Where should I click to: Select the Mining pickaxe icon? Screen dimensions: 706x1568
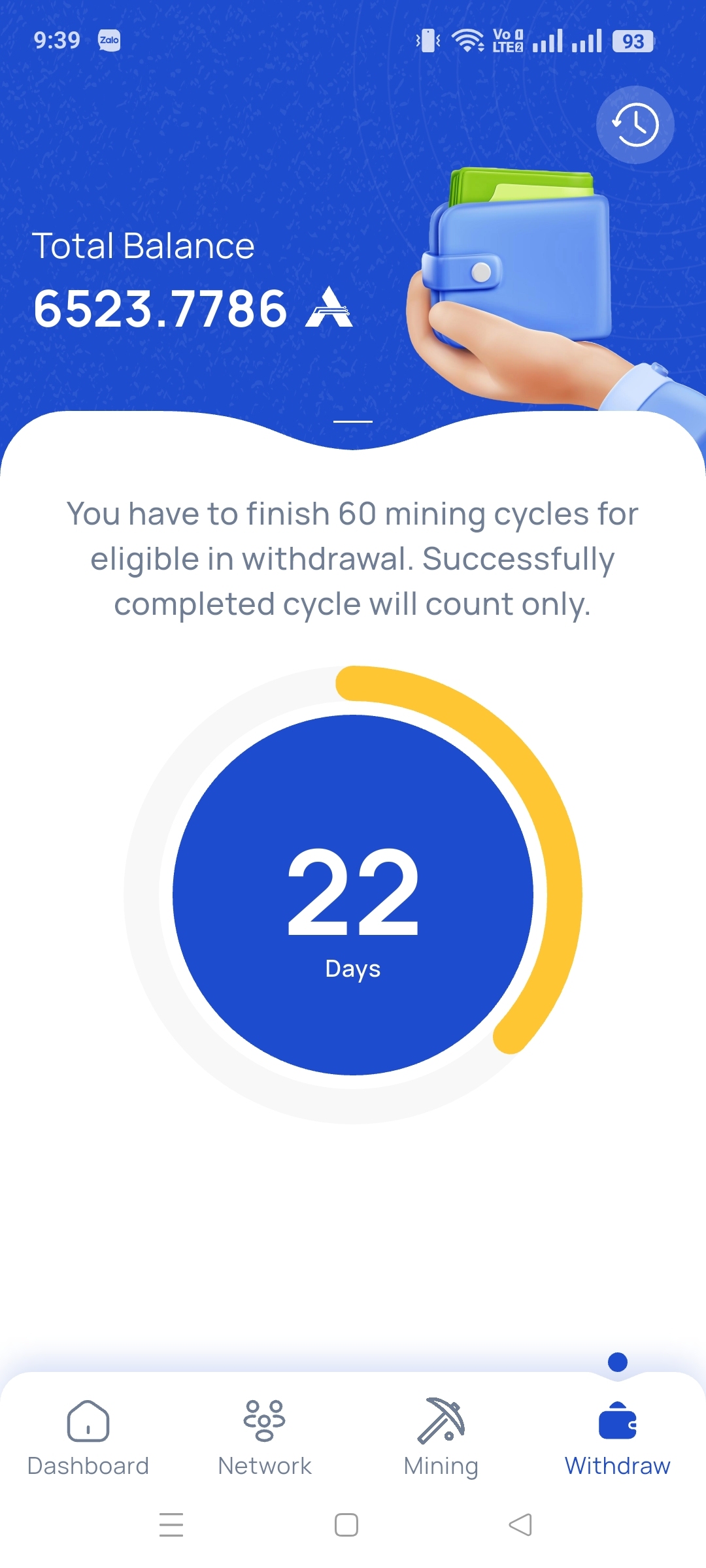click(x=441, y=1420)
